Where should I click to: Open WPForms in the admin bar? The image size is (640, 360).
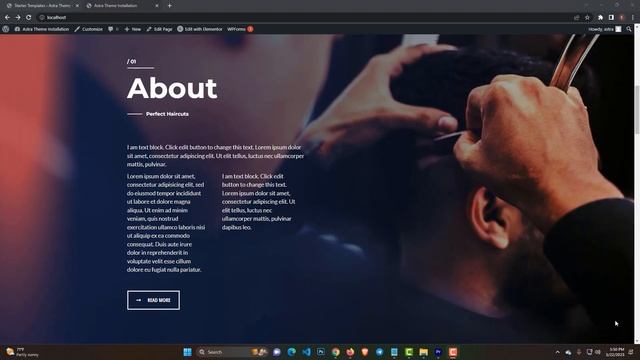click(240, 29)
